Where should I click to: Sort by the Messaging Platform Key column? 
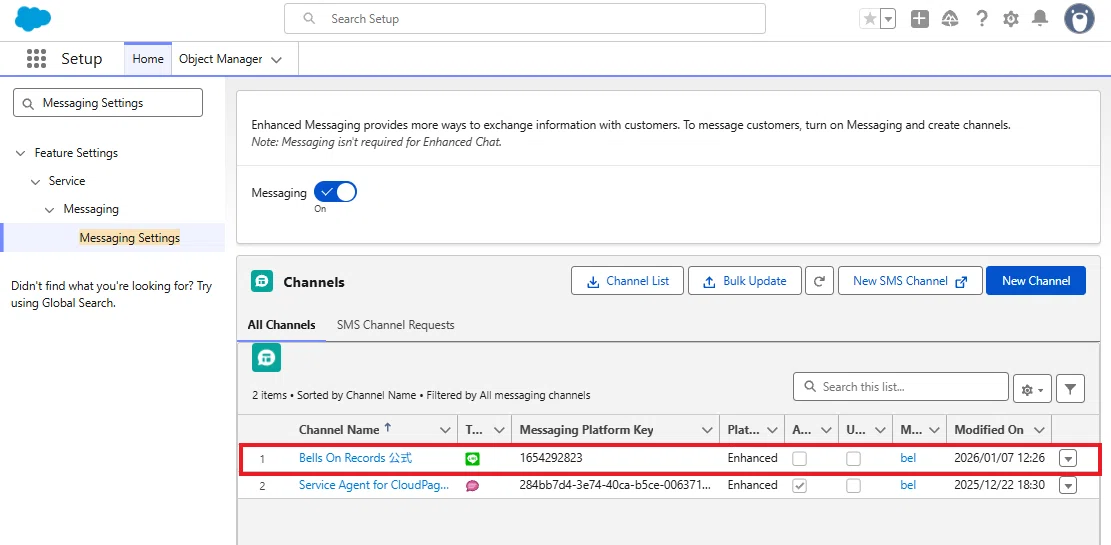[x=587, y=429]
